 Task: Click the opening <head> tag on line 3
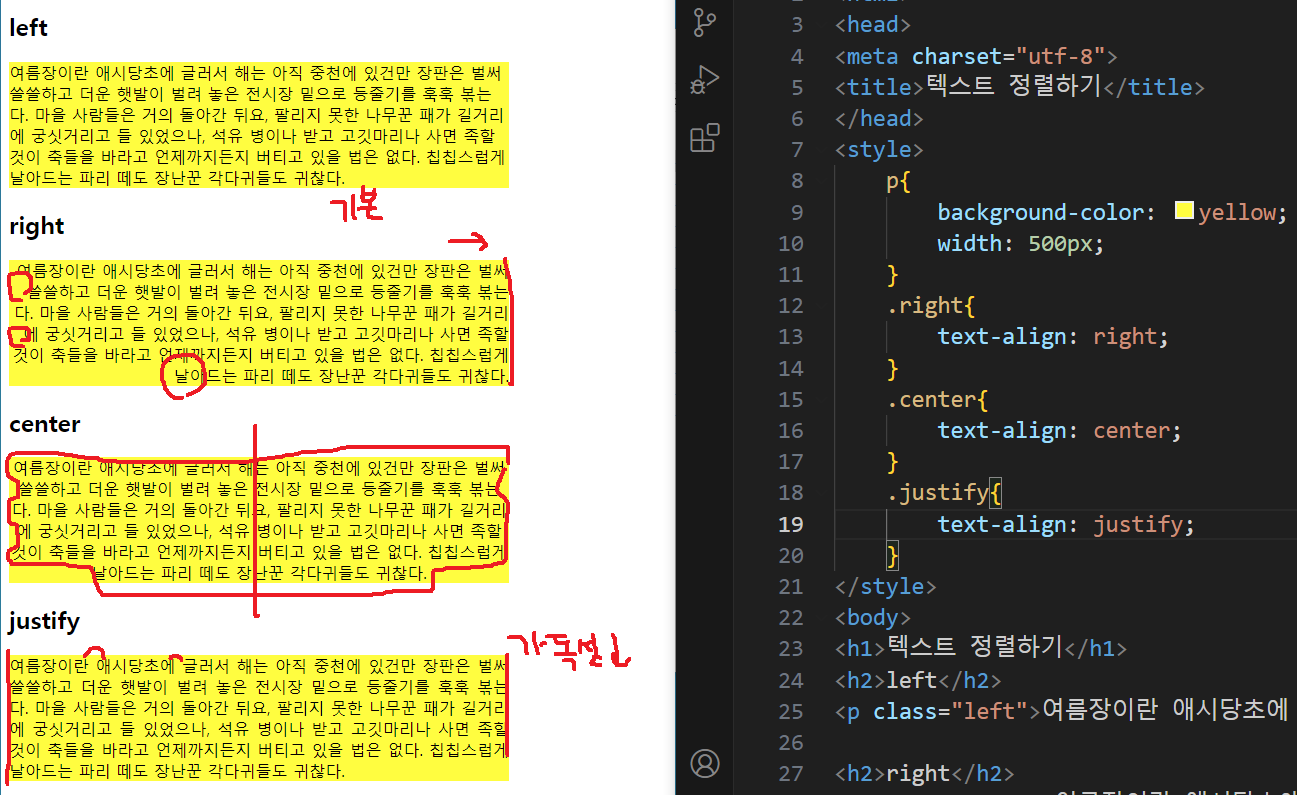click(x=873, y=24)
